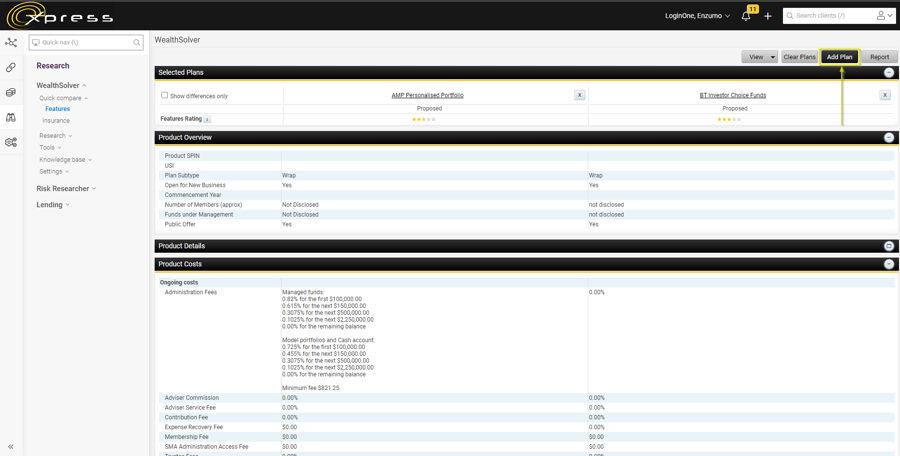The width and height of the screenshot is (900, 456).
Task: Enable Show differences only checkbox
Action: tap(165, 96)
